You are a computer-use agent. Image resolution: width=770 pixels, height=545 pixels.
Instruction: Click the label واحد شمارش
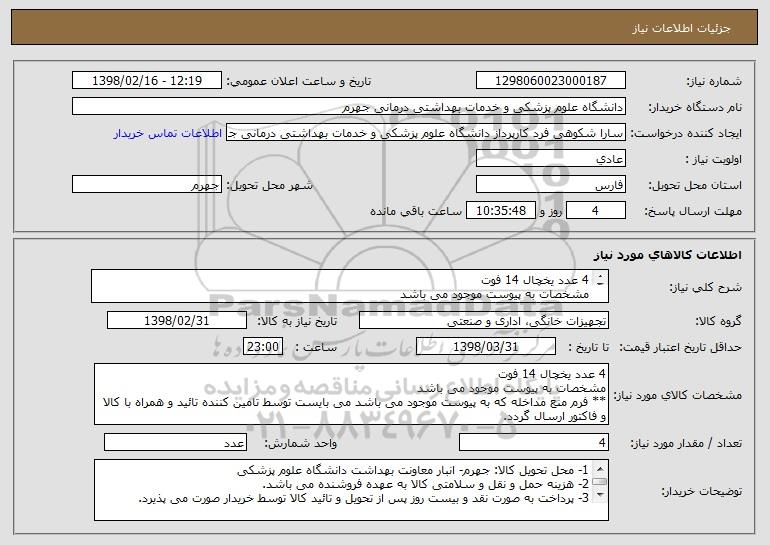301,443
